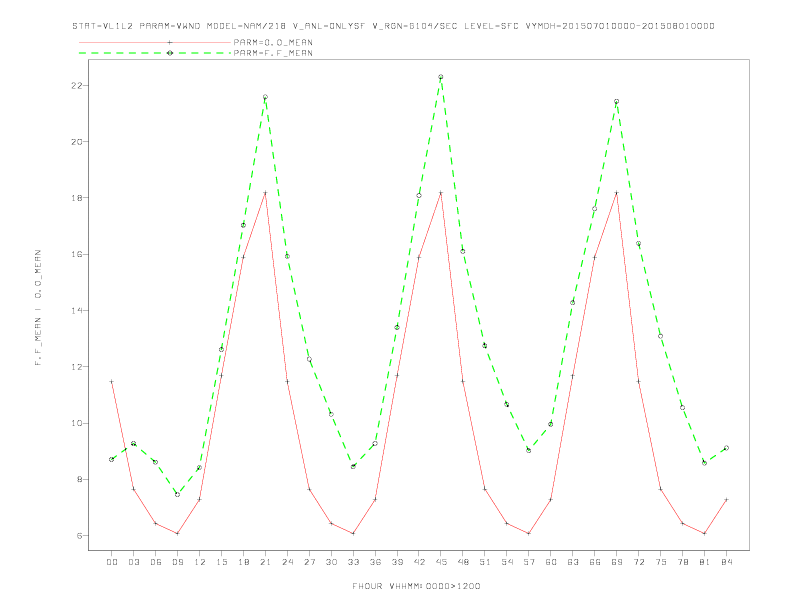
Task: Click the x-axis forecast hour label 03
Action: coord(133,562)
